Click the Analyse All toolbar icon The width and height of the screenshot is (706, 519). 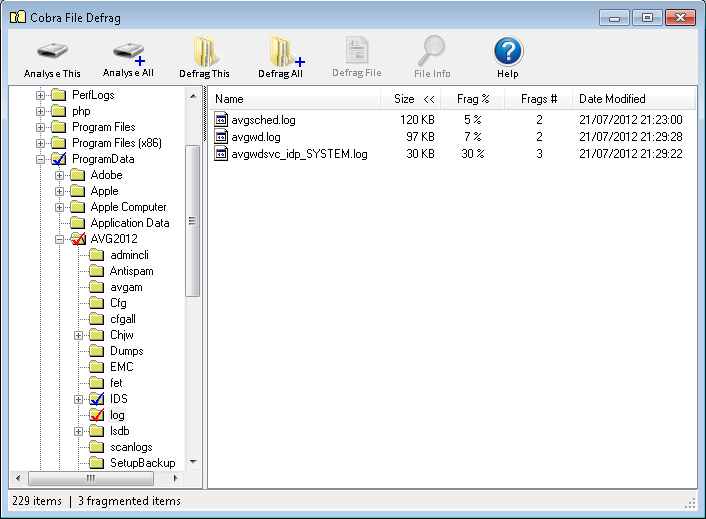tap(128, 51)
